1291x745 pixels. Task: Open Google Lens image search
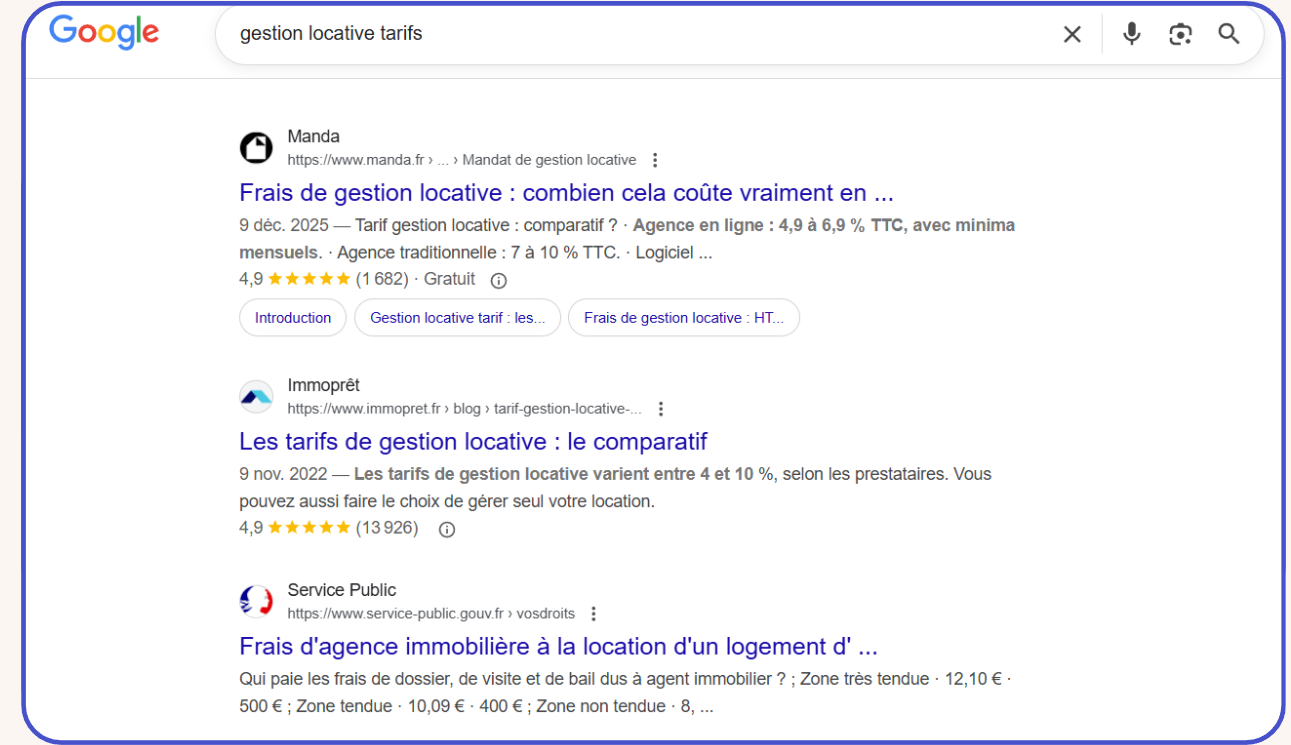tap(1180, 33)
